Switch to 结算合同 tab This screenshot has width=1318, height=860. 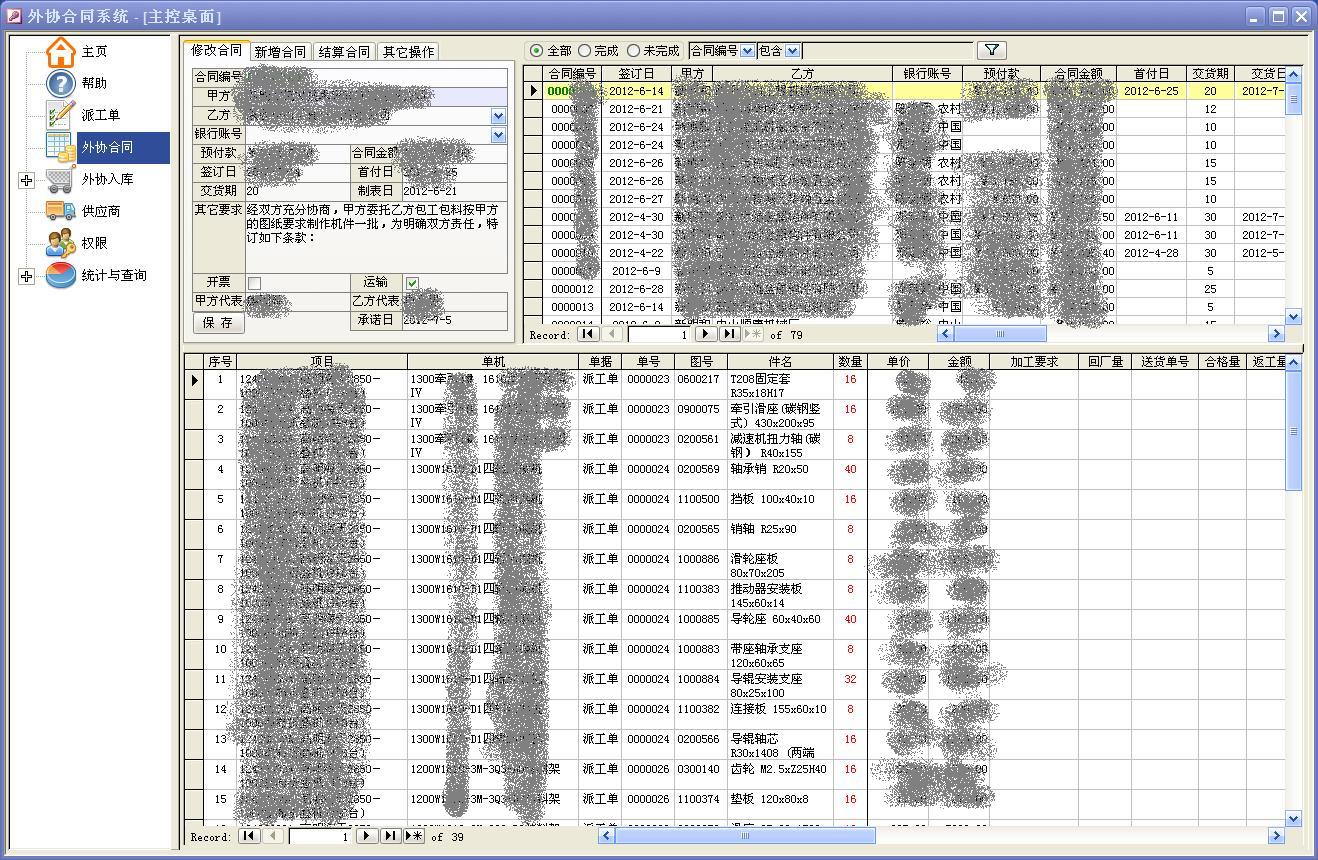point(344,52)
